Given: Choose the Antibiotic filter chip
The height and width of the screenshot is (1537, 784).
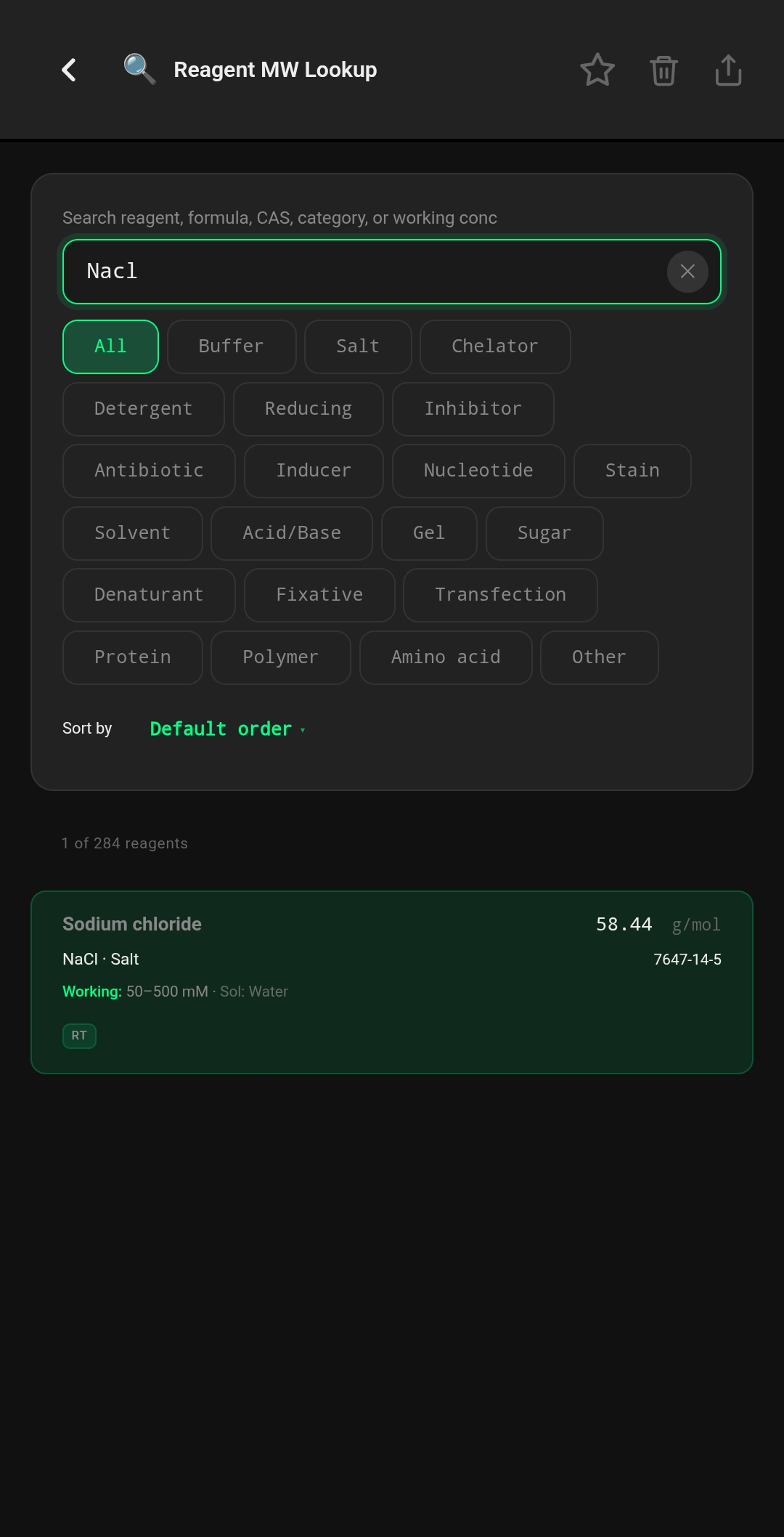Looking at the screenshot, I should (x=149, y=471).
